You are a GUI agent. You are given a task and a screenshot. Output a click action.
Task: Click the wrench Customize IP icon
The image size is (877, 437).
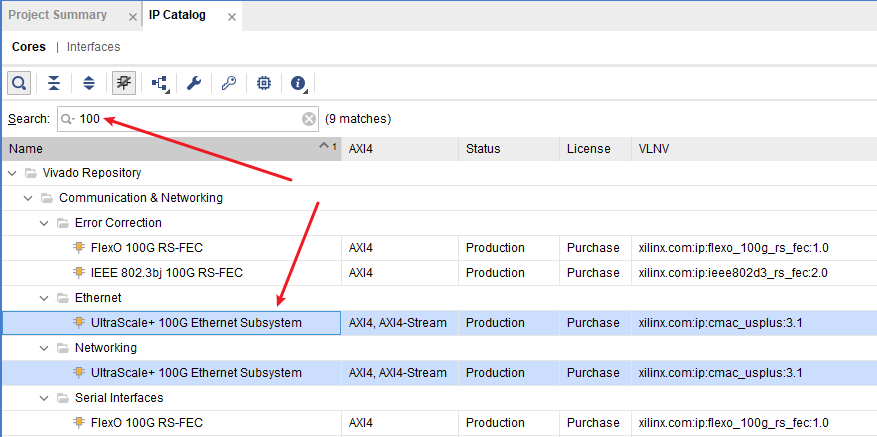click(194, 83)
